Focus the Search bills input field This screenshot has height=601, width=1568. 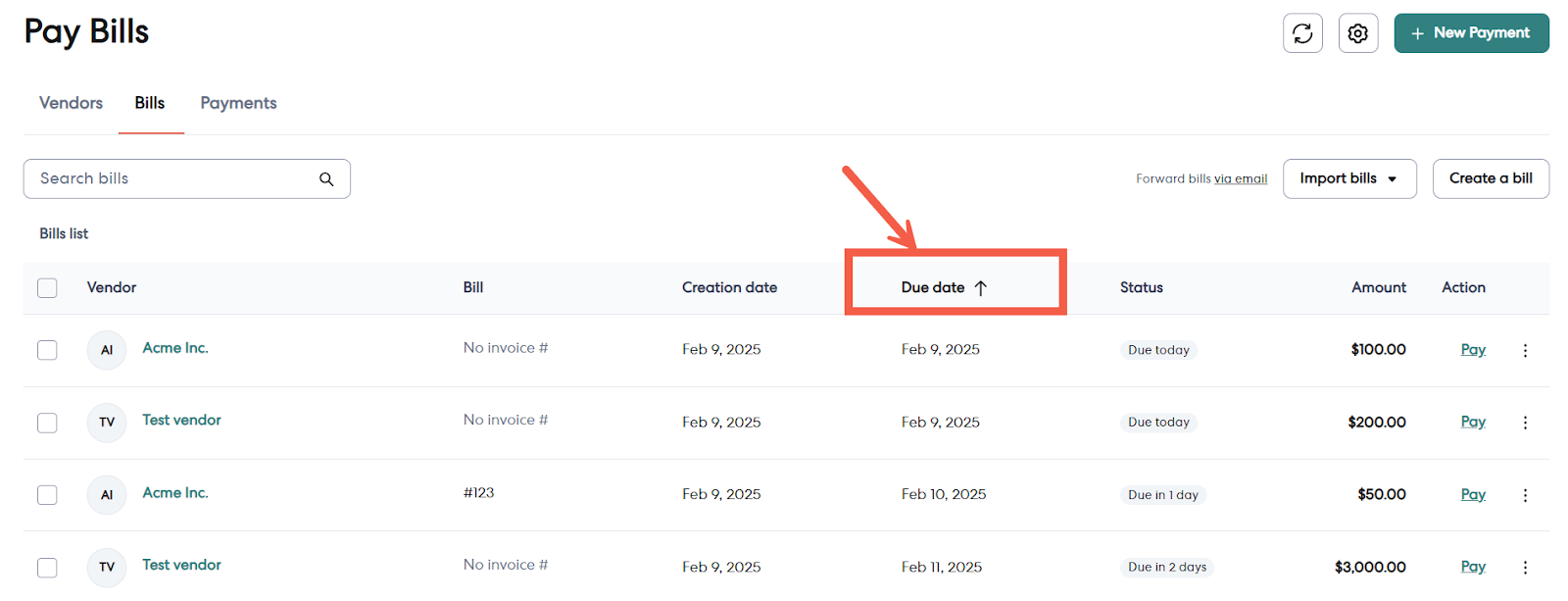click(x=171, y=178)
